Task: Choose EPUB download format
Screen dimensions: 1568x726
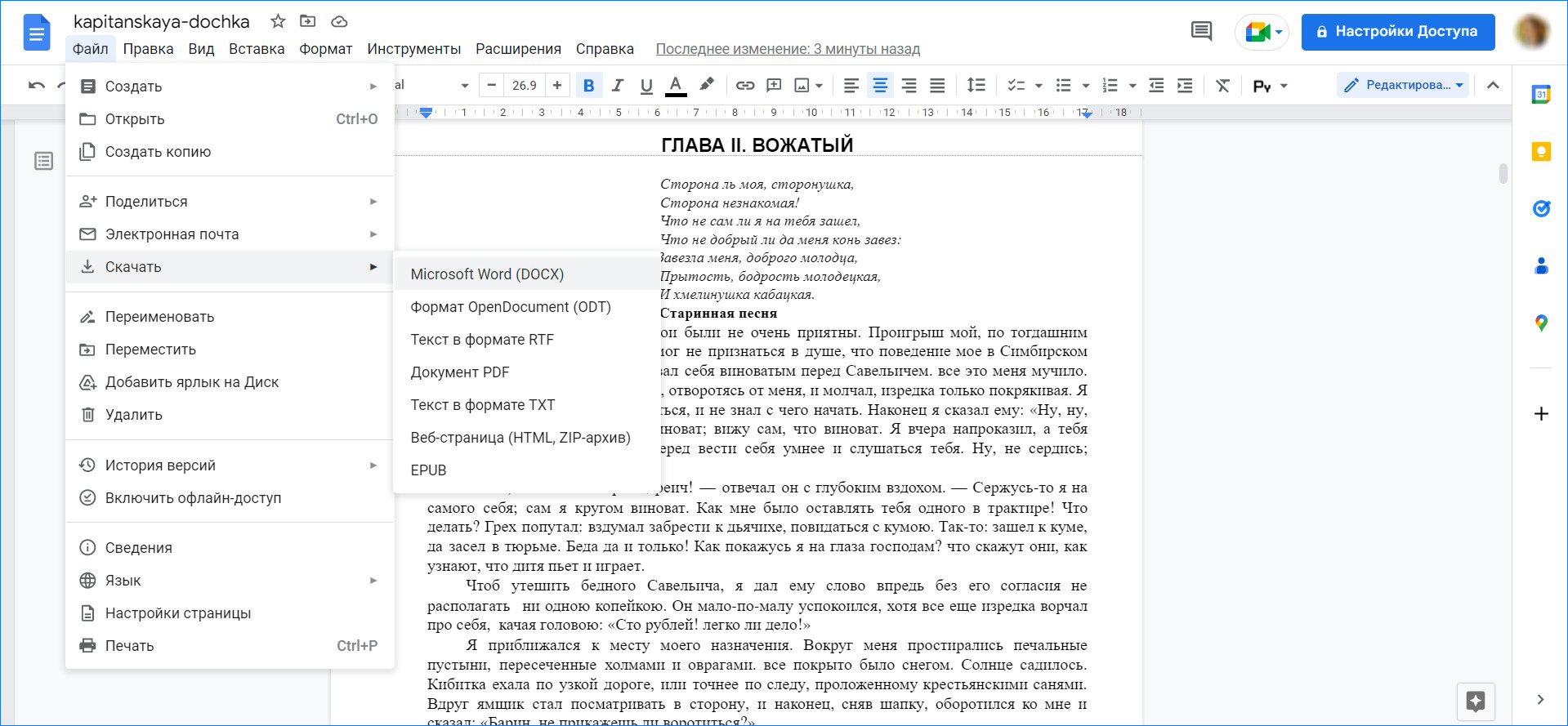Action: tap(527, 470)
